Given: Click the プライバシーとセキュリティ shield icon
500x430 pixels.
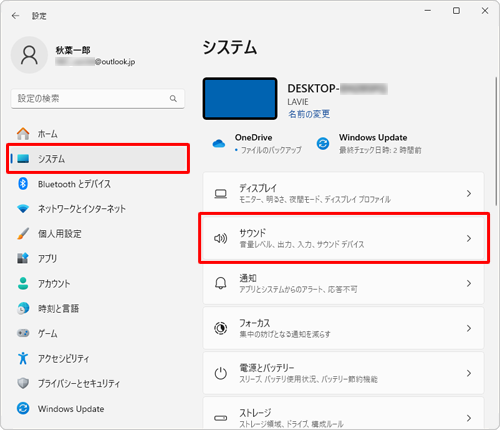Looking at the screenshot, I should pos(23,383).
